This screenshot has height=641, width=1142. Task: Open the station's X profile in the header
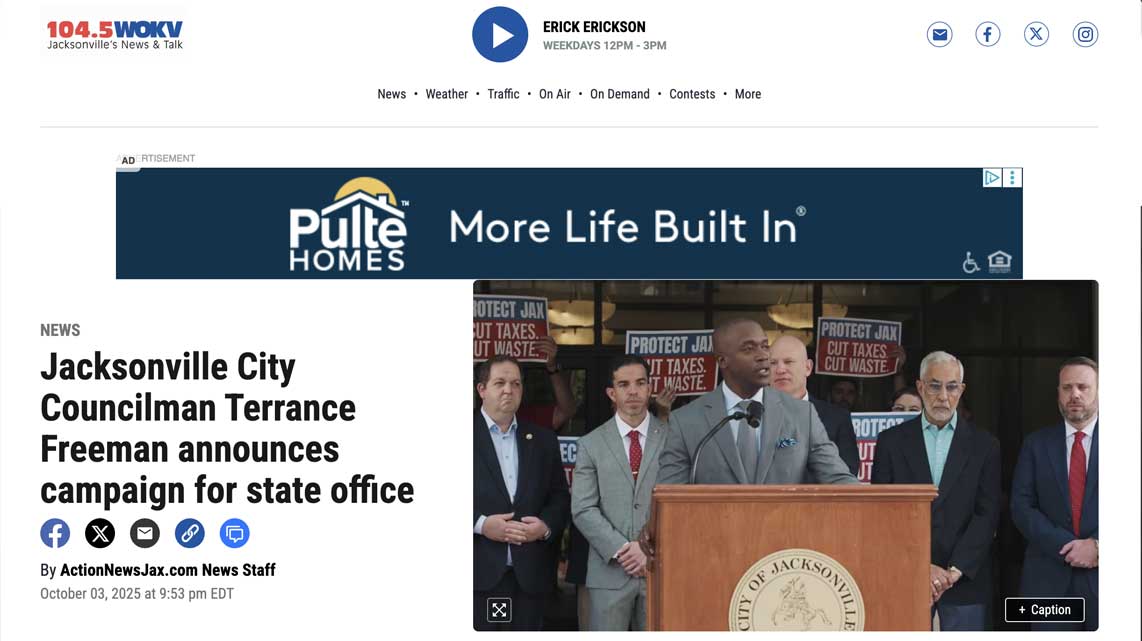tap(1036, 35)
